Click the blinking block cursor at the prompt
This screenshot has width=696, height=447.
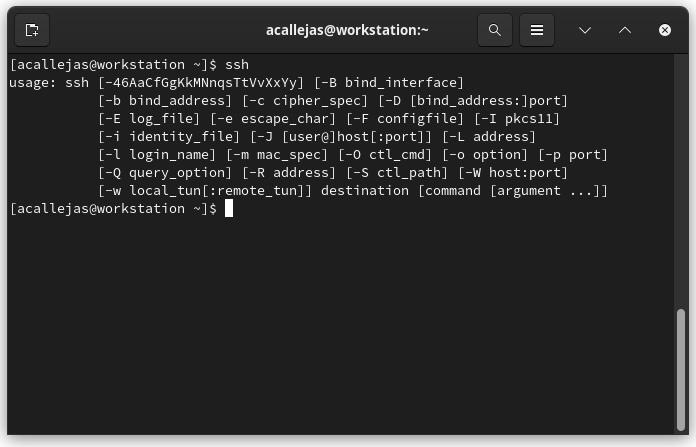[229, 209]
